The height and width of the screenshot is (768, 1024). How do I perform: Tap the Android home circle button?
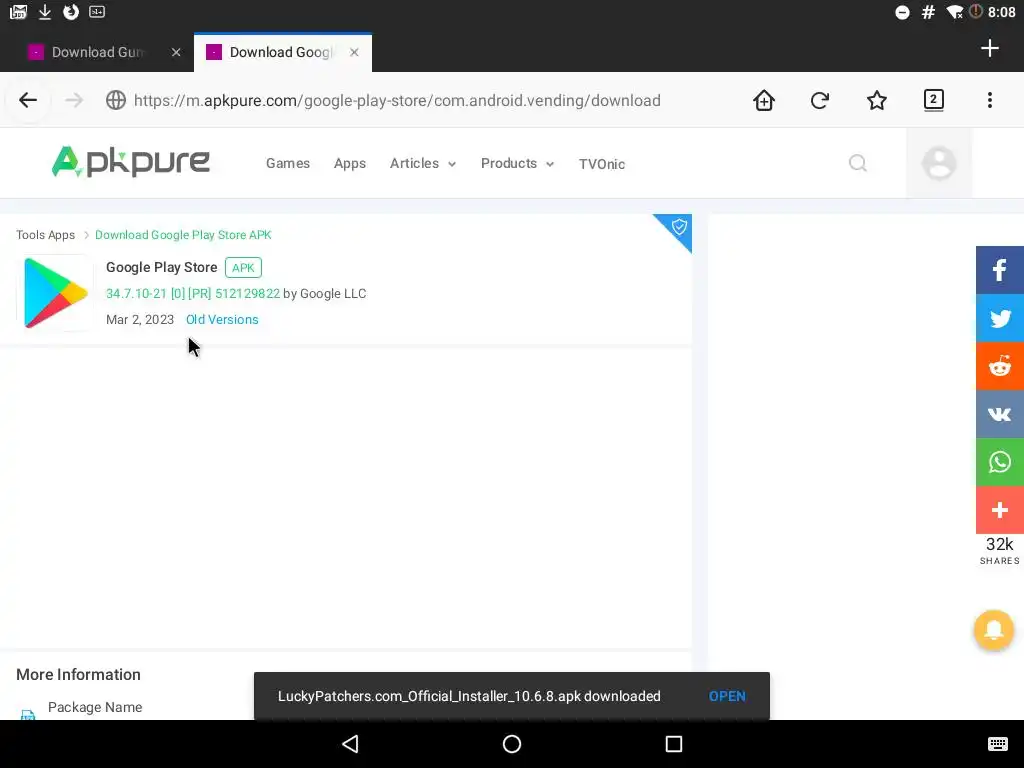tap(512, 744)
